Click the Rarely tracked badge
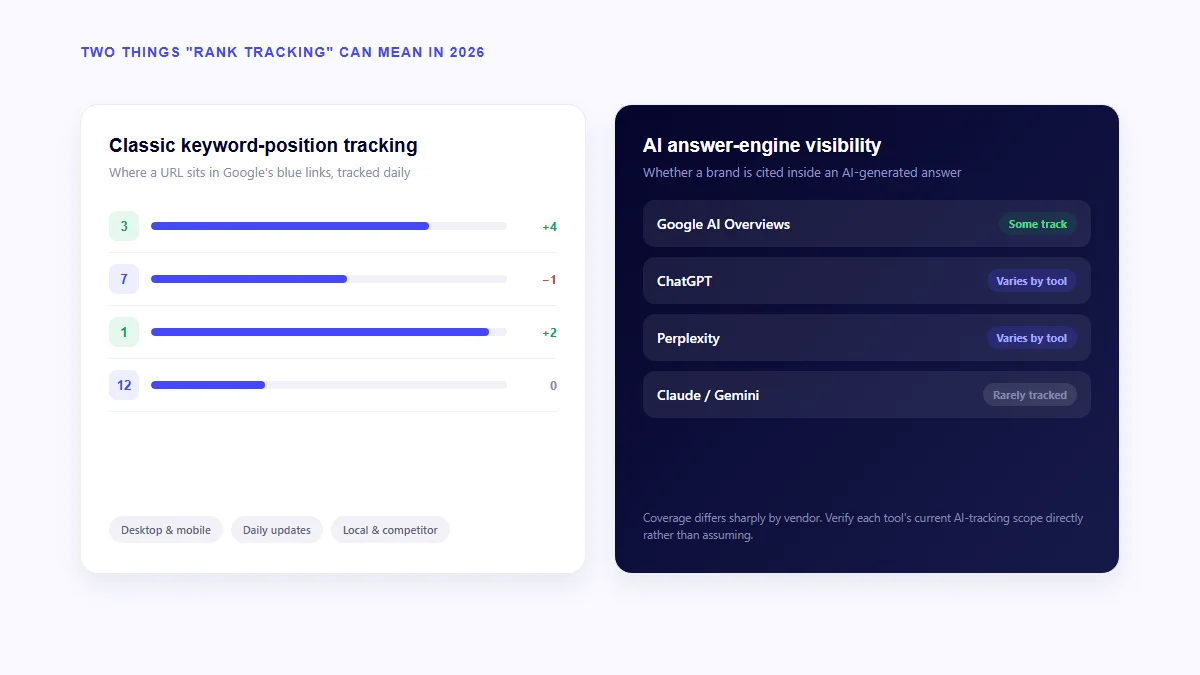 (1030, 395)
